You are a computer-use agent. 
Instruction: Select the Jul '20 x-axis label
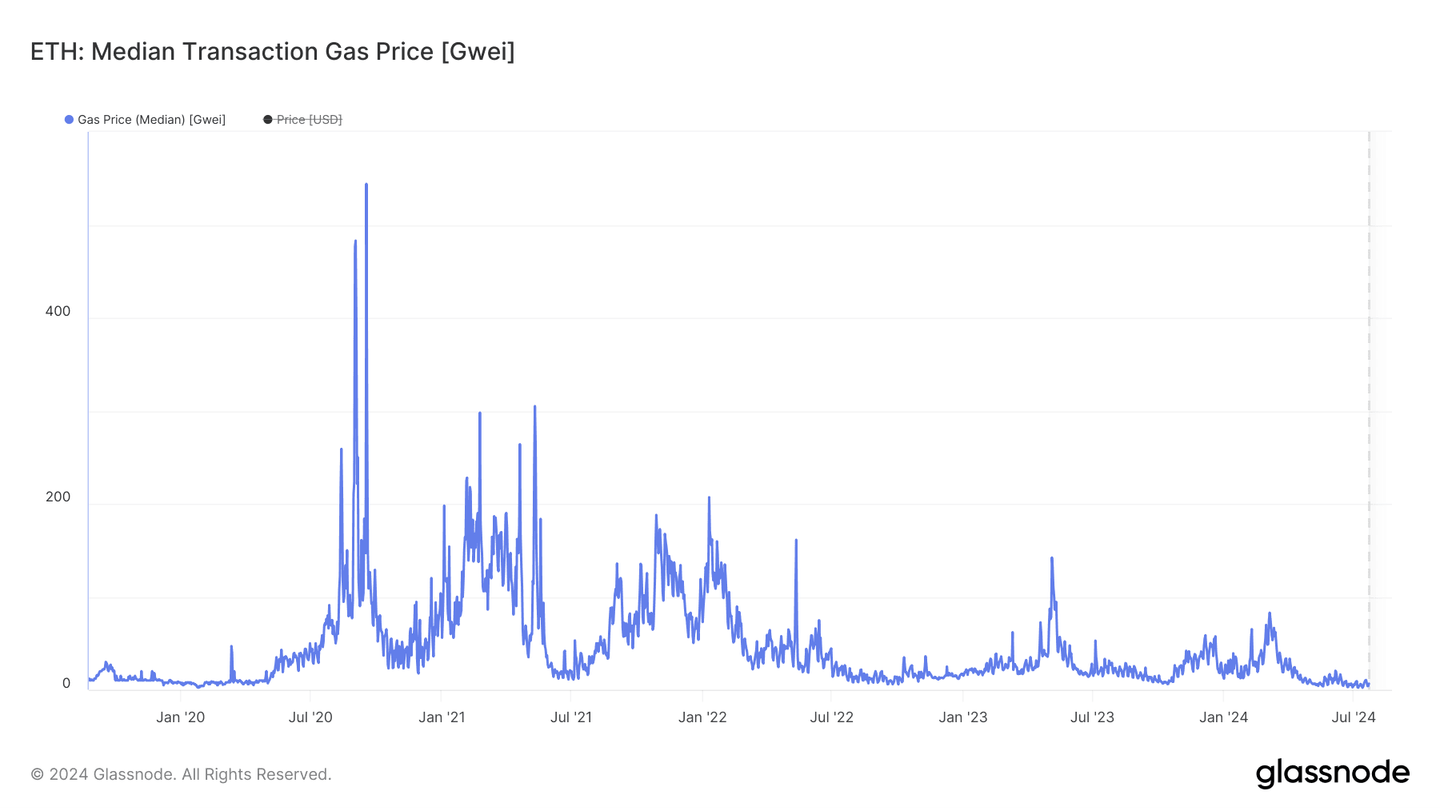pyautogui.click(x=311, y=717)
